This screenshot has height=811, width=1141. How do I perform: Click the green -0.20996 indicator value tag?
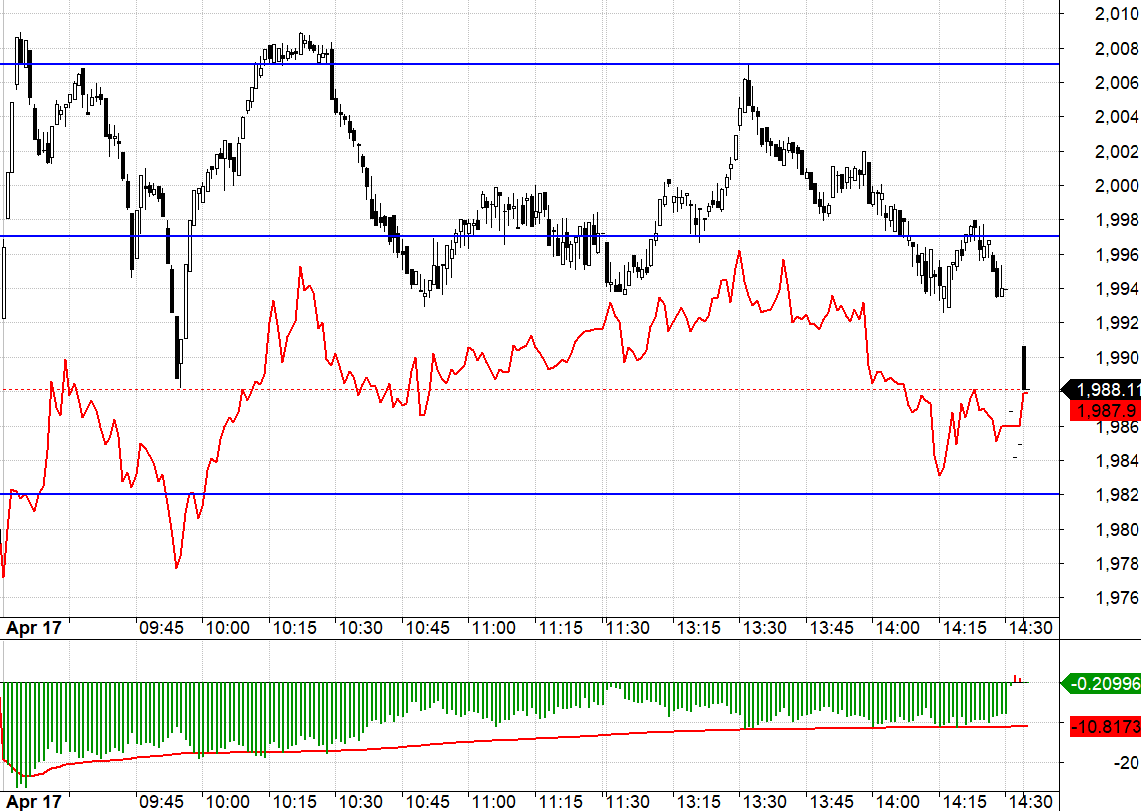point(1104,684)
